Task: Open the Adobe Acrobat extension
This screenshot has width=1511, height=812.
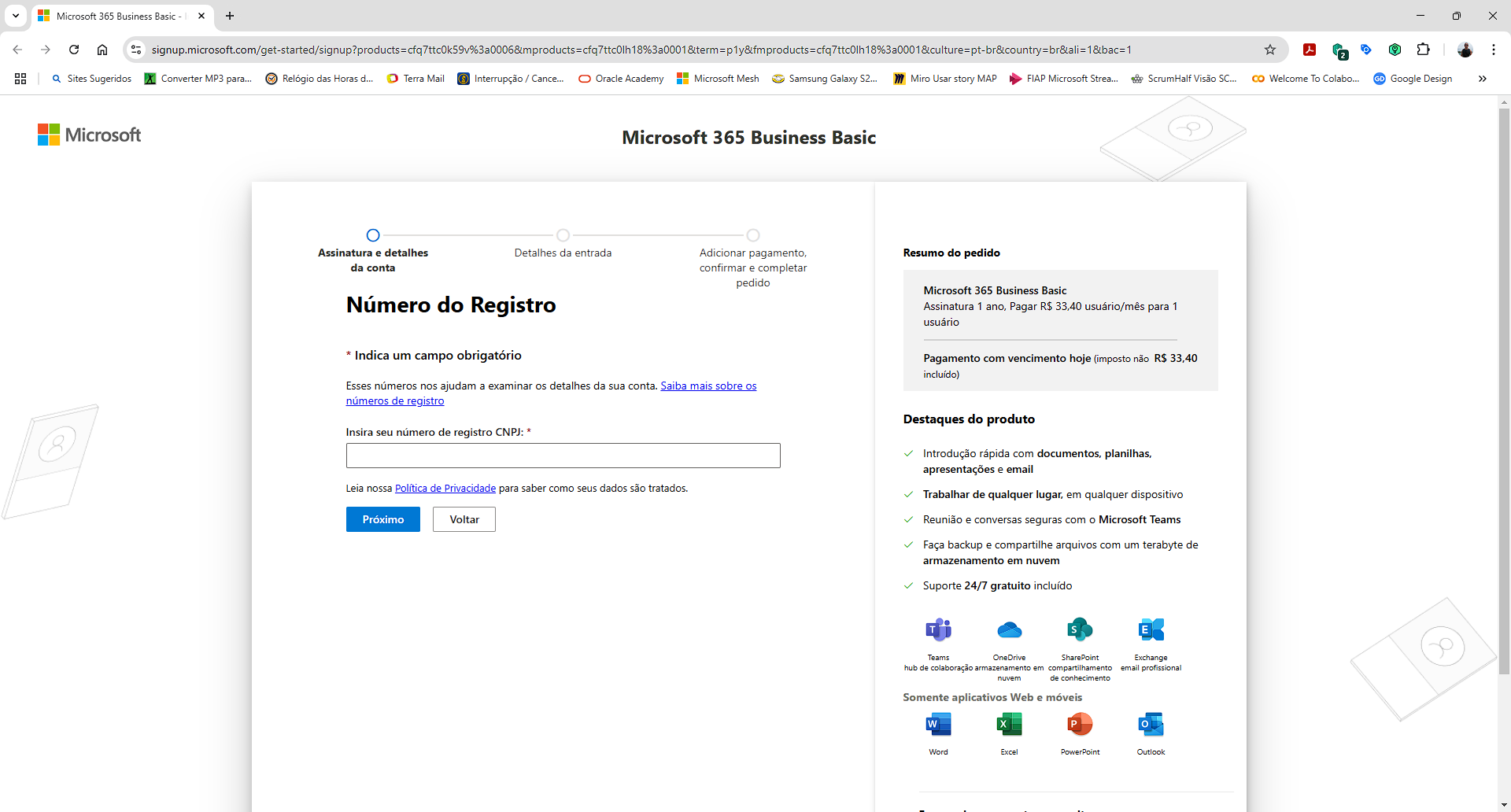Action: pos(1310,50)
